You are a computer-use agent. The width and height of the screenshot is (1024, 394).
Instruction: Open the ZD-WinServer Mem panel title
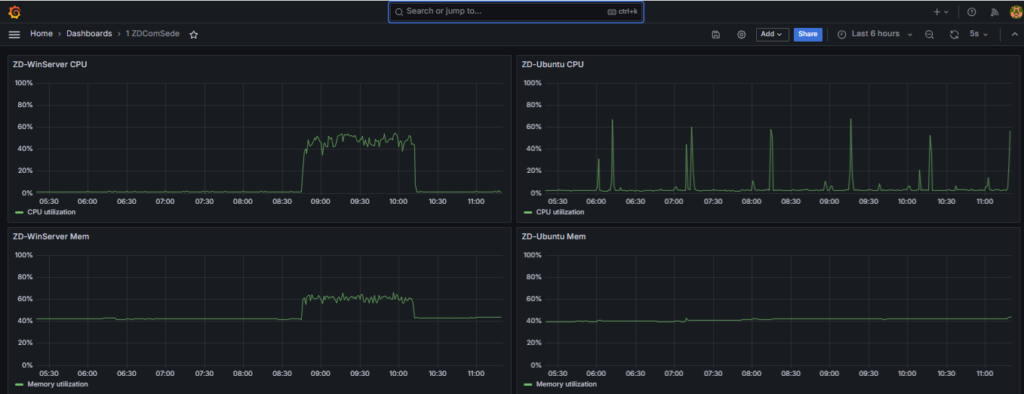click(51, 237)
